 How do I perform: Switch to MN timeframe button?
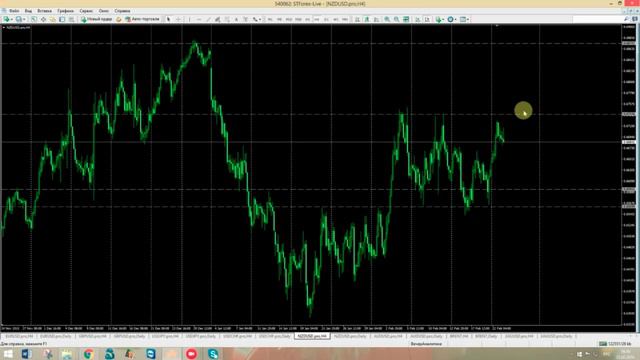345,19
